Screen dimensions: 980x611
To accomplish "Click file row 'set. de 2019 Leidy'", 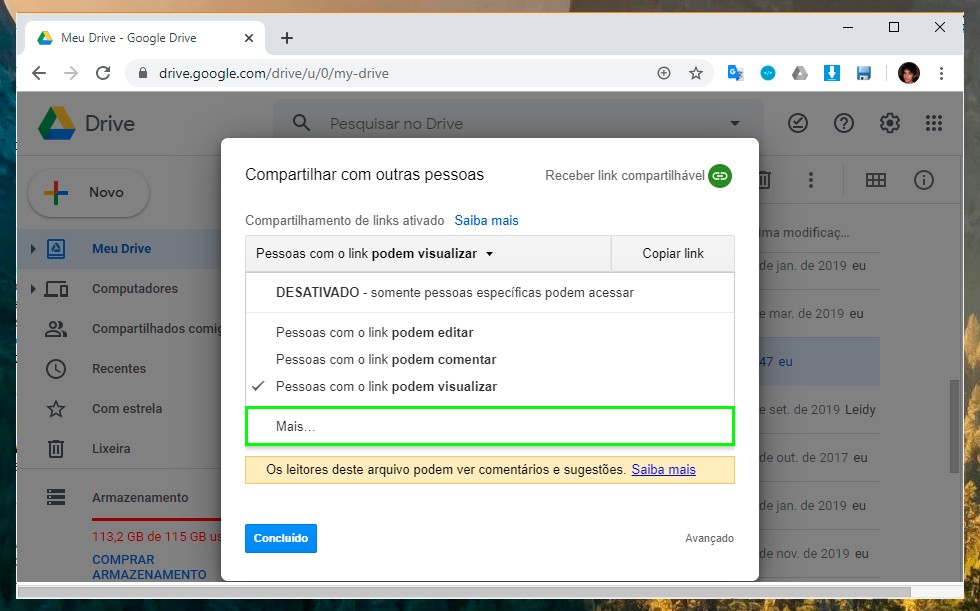I will (818, 410).
